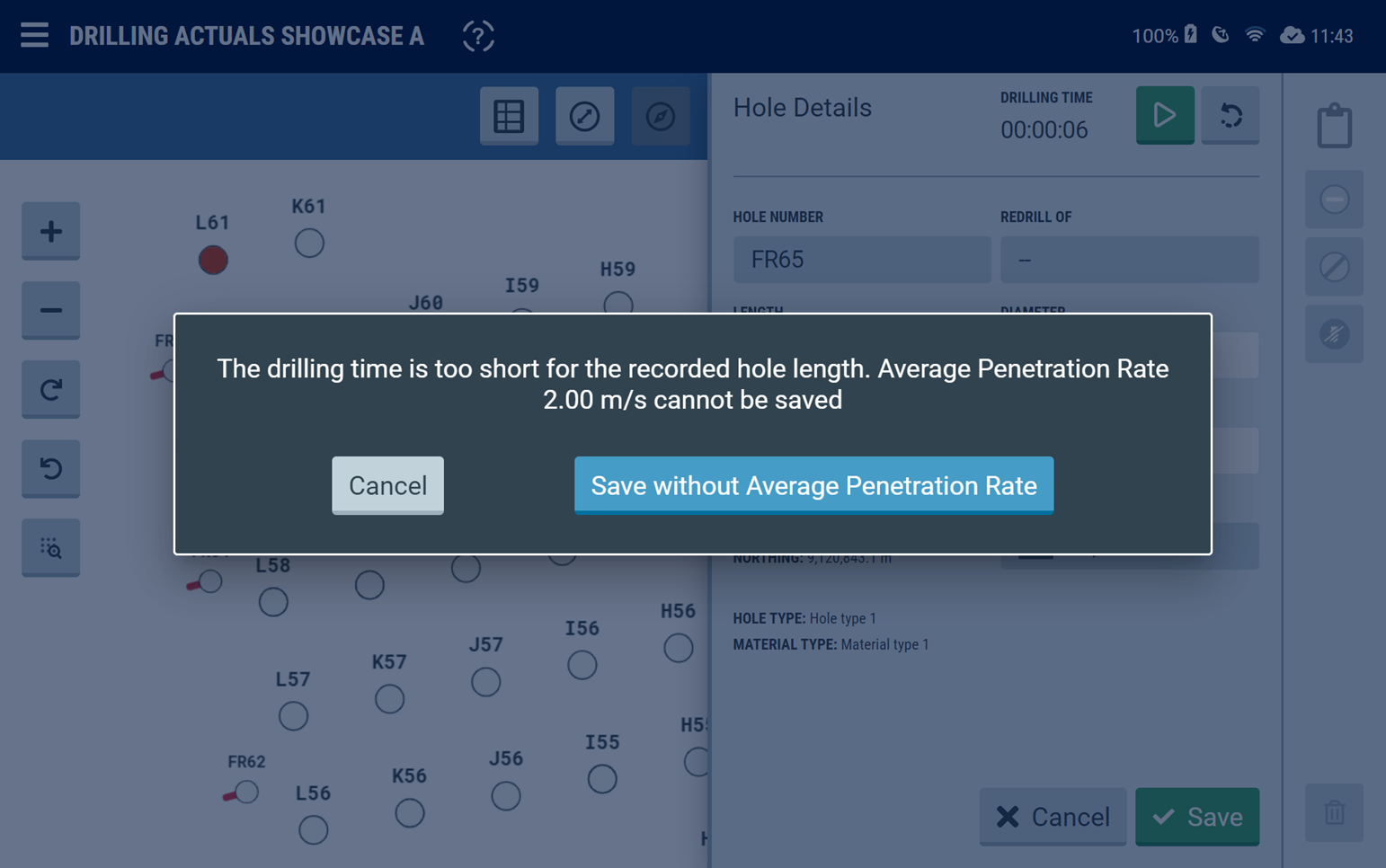This screenshot has width=1386, height=868.
Task: Check the Wi-Fi status icon
Action: click(1255, 35)
